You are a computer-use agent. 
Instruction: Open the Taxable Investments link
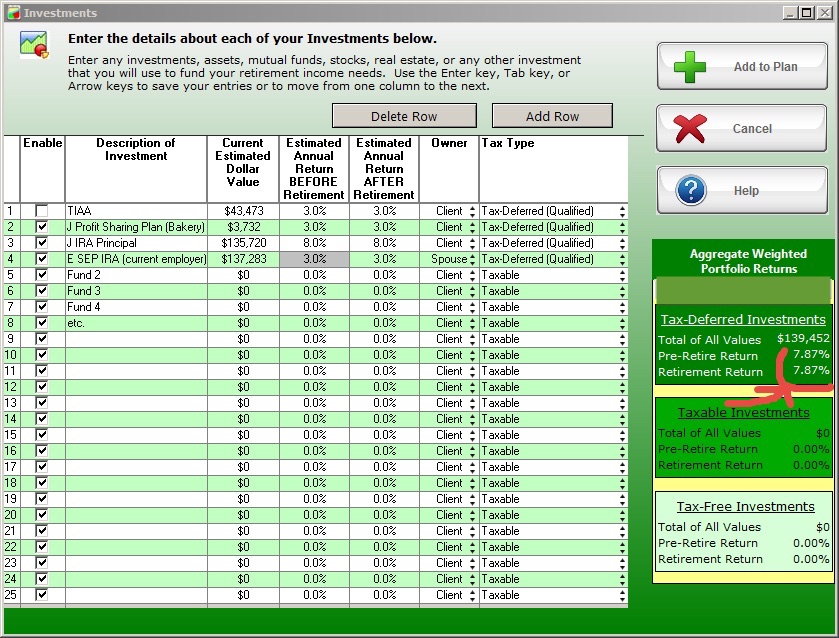click(x=743, y=413)
